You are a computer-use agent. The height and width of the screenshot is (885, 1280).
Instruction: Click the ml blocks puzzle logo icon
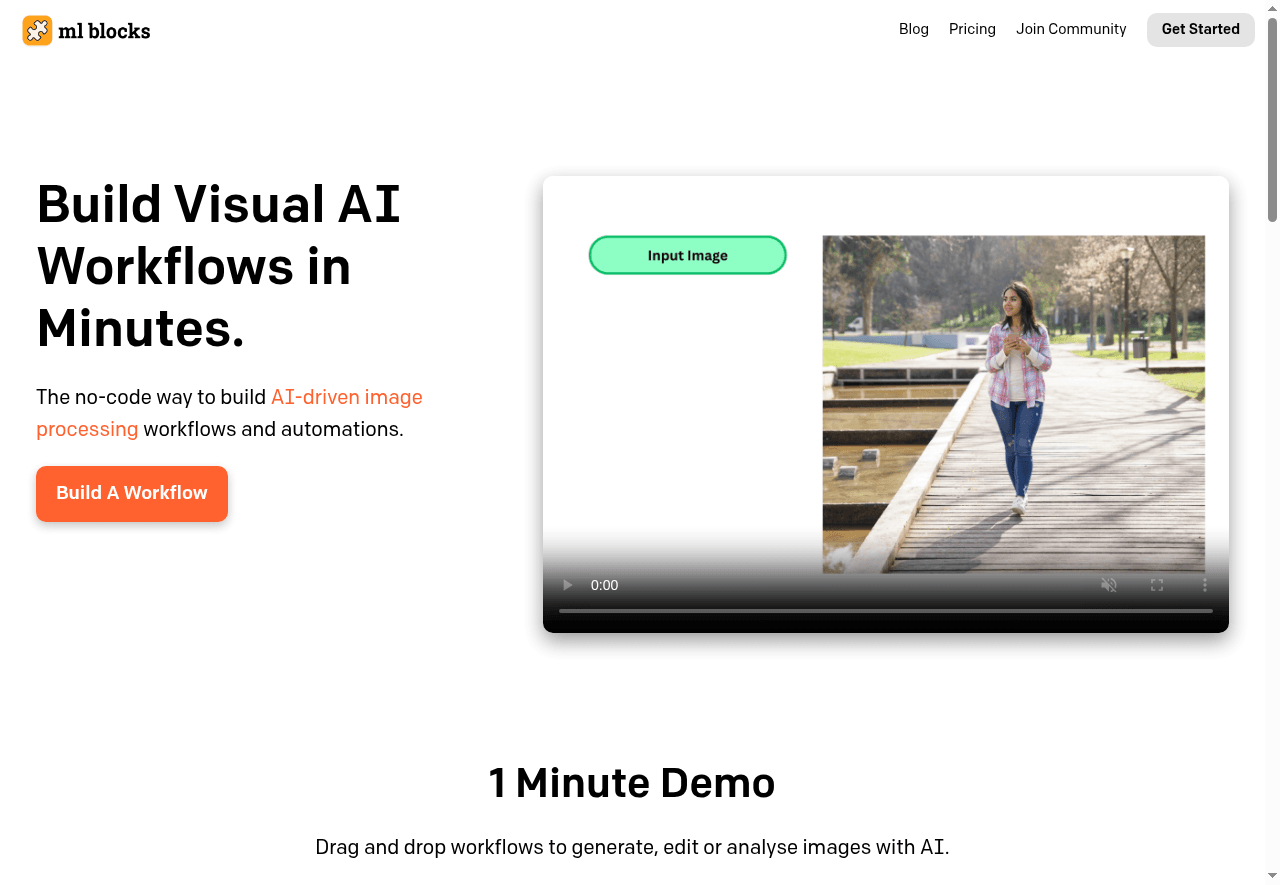click(37, 30)
